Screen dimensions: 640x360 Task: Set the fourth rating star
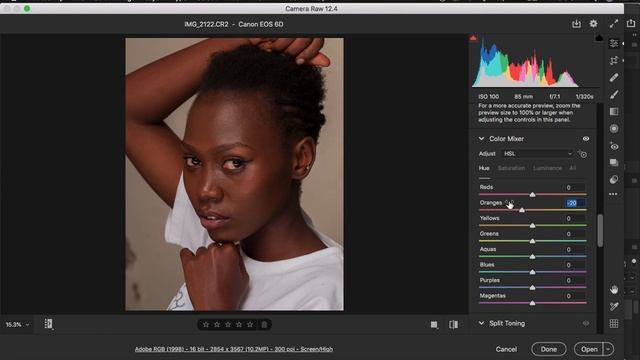point(239,324)
